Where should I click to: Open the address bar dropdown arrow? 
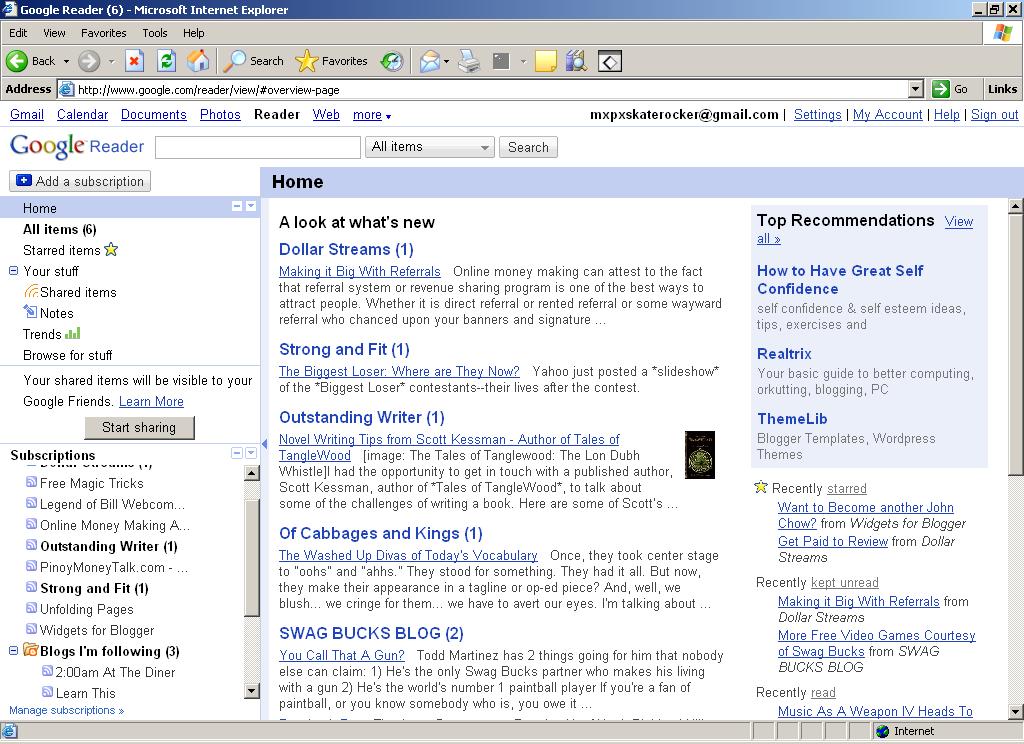tap(916, 89)
